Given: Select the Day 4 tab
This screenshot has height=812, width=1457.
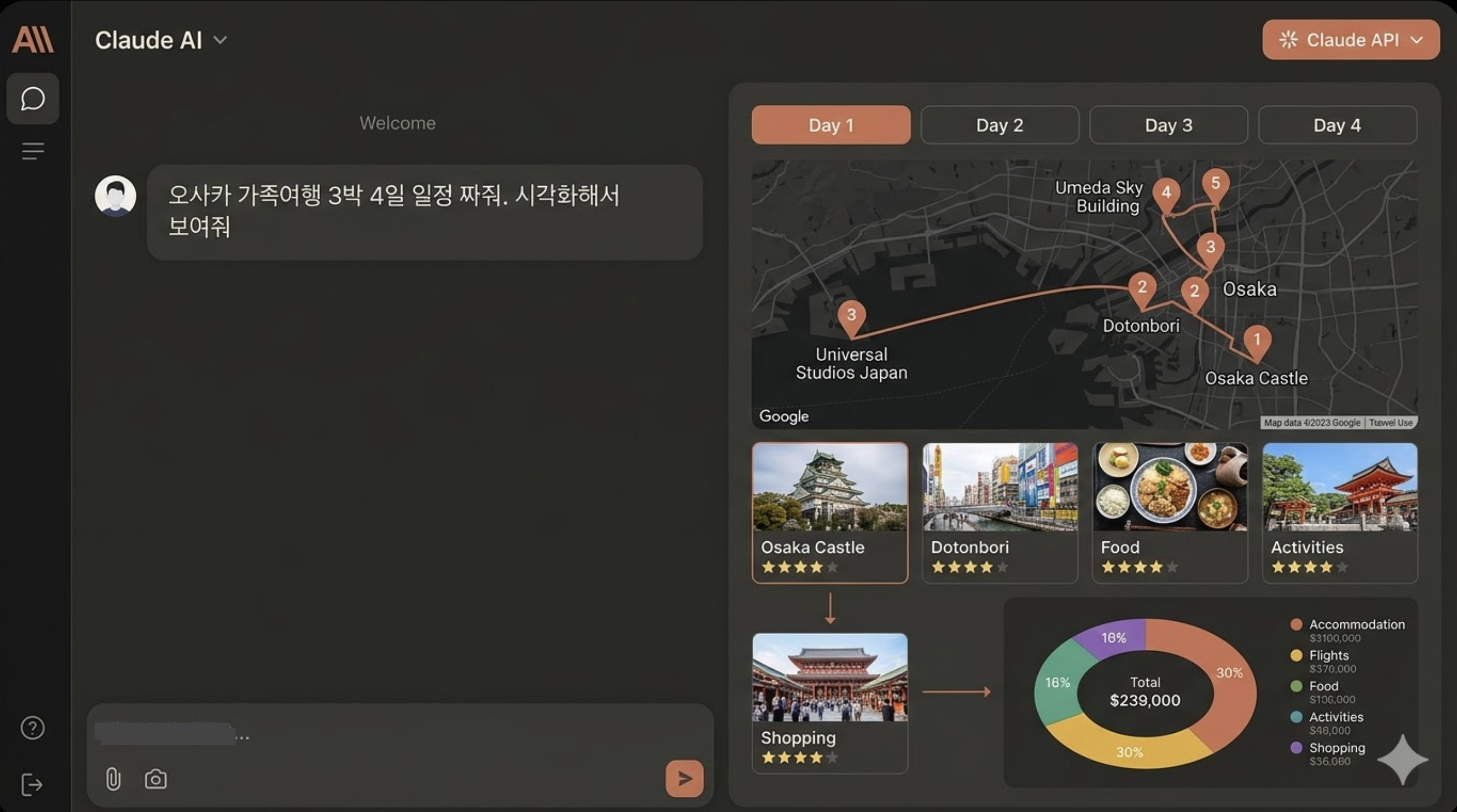Looking at the screenshot, I should coord(1337,125).
